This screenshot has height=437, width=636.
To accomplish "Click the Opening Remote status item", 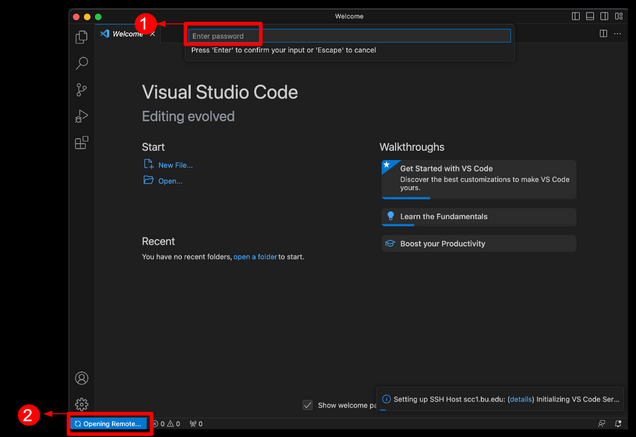I will (108, 424).
